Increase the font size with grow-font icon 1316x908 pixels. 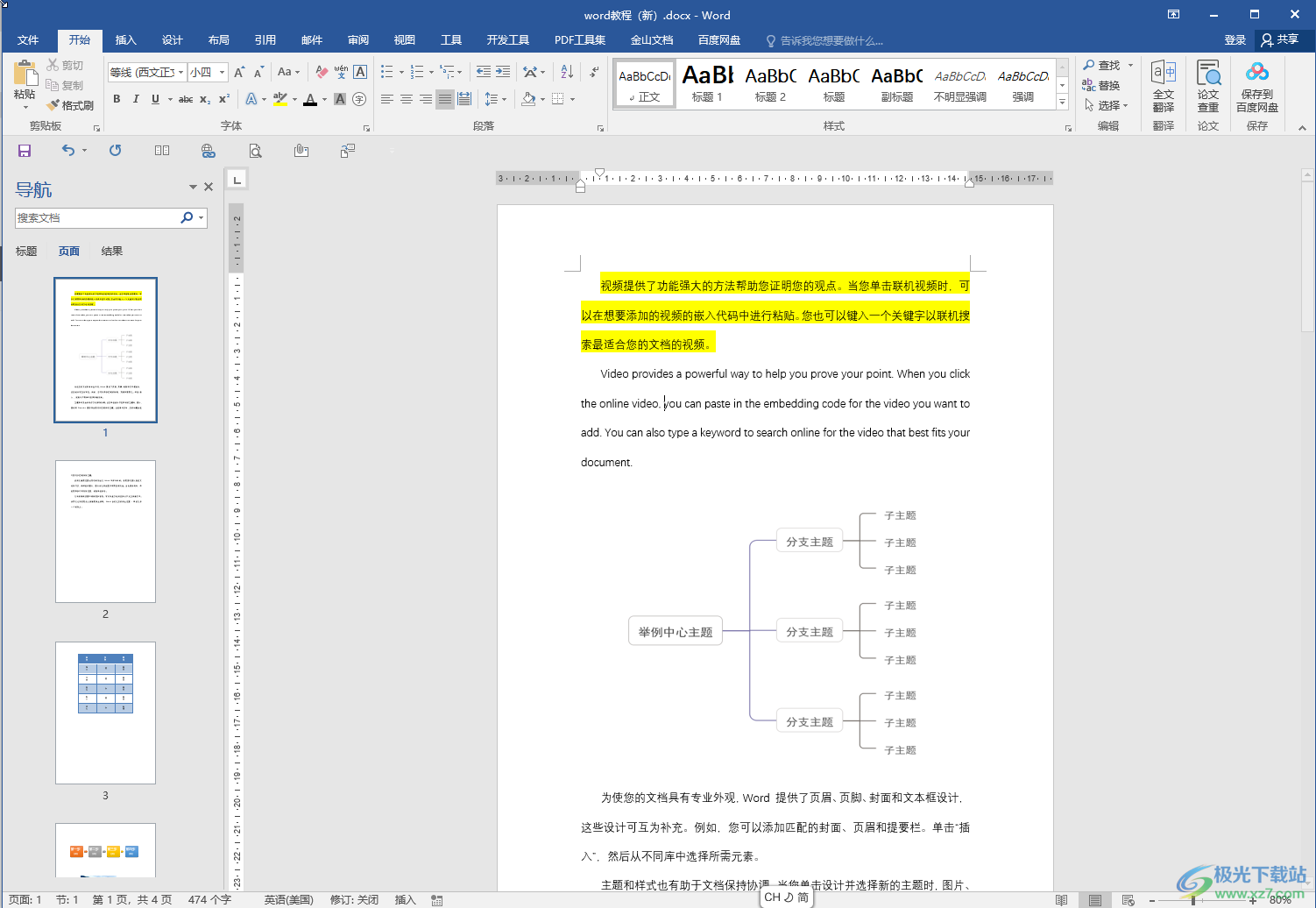click(x=239, y=72)
